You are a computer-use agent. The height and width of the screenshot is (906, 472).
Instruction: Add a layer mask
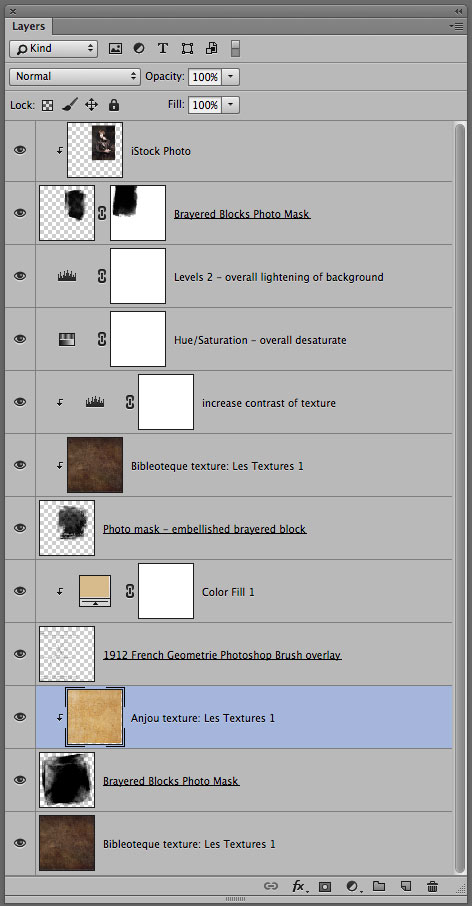tap(325, 886)
